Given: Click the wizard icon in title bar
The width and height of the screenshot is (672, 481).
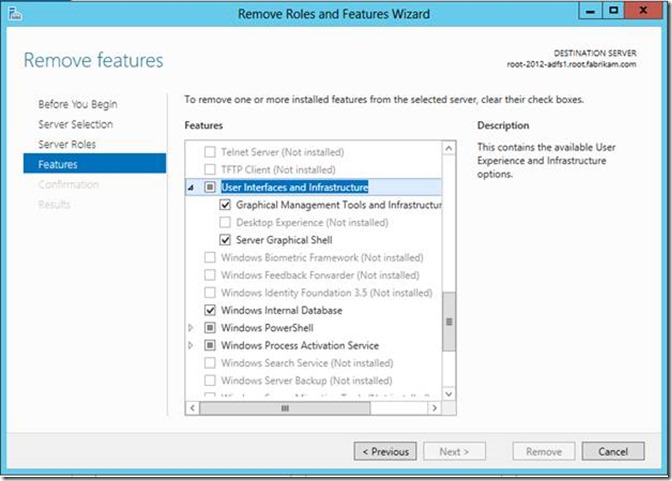Looking at the screenshot, I should [x=15, y=14].
